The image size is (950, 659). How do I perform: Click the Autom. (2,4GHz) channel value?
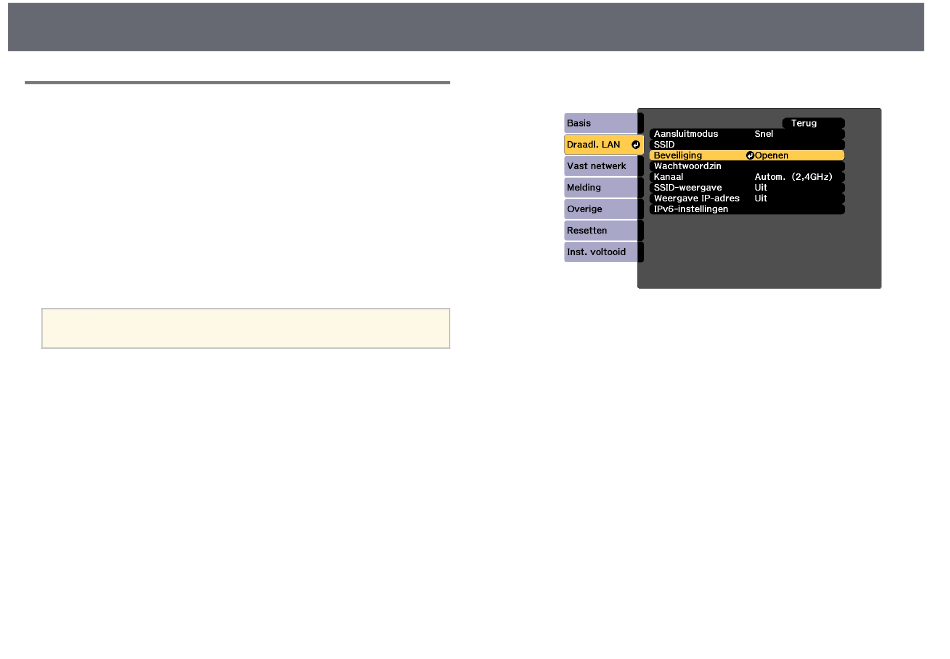tap(793, 177)
